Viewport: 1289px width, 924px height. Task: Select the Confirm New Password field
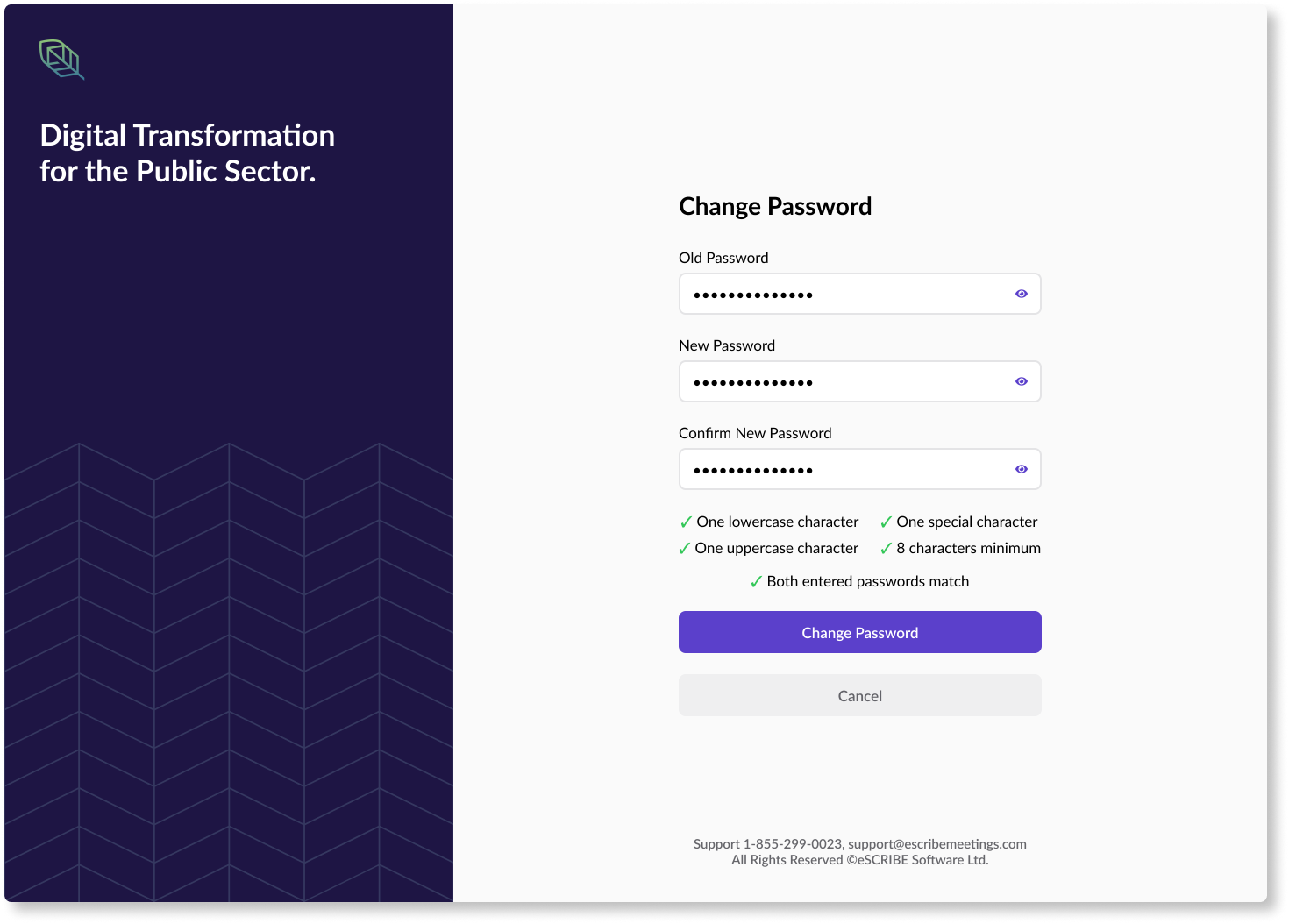(x=860, y=469)
